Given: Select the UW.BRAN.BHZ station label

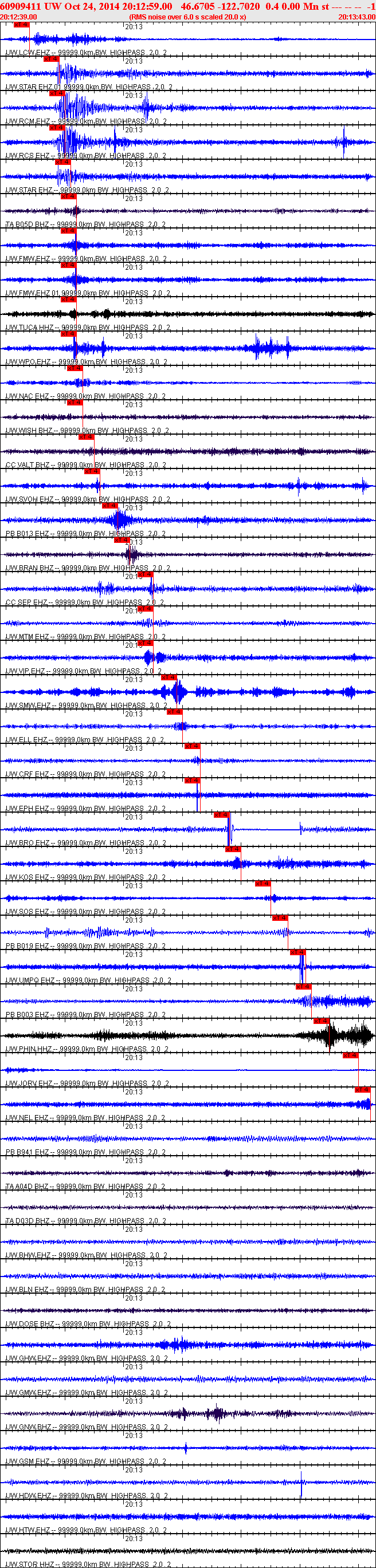Looking at the screenshot, I should (x=88, y=568).
